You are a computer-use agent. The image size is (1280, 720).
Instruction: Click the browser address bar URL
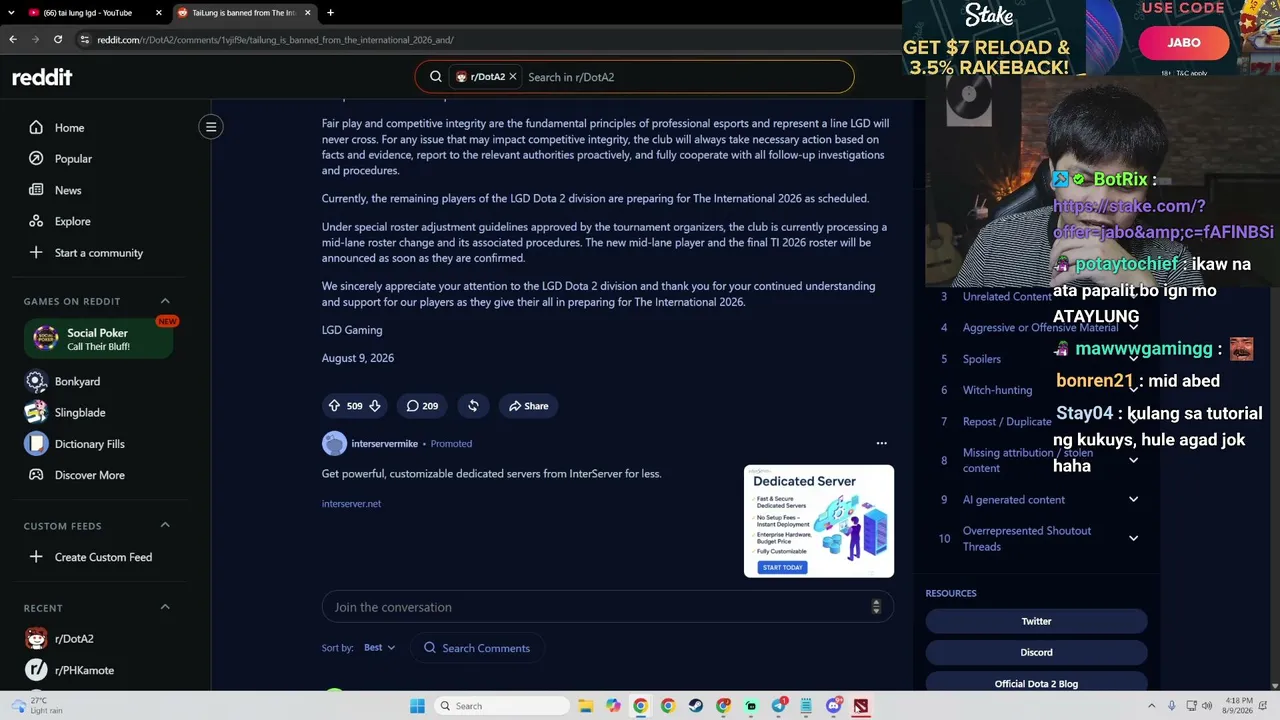click(x=275, y=40)
